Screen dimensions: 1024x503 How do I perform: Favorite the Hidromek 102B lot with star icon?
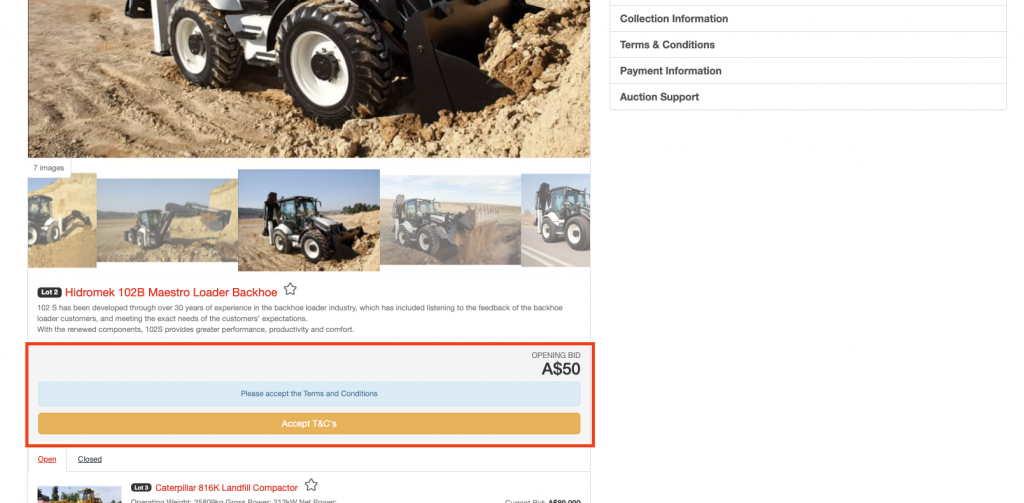pos(290,289)
